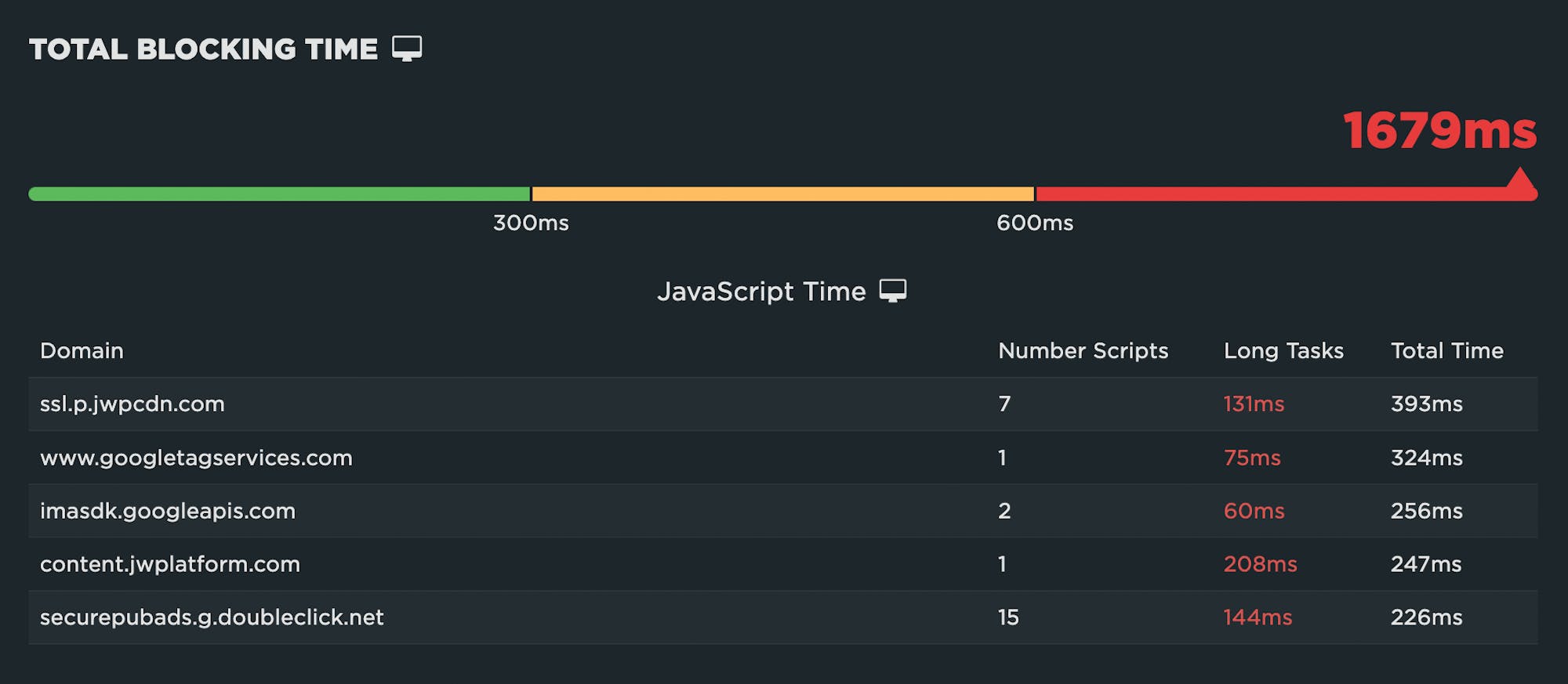Click desktop monitor icon next to JavaScript Time

[x=892, y=291]
